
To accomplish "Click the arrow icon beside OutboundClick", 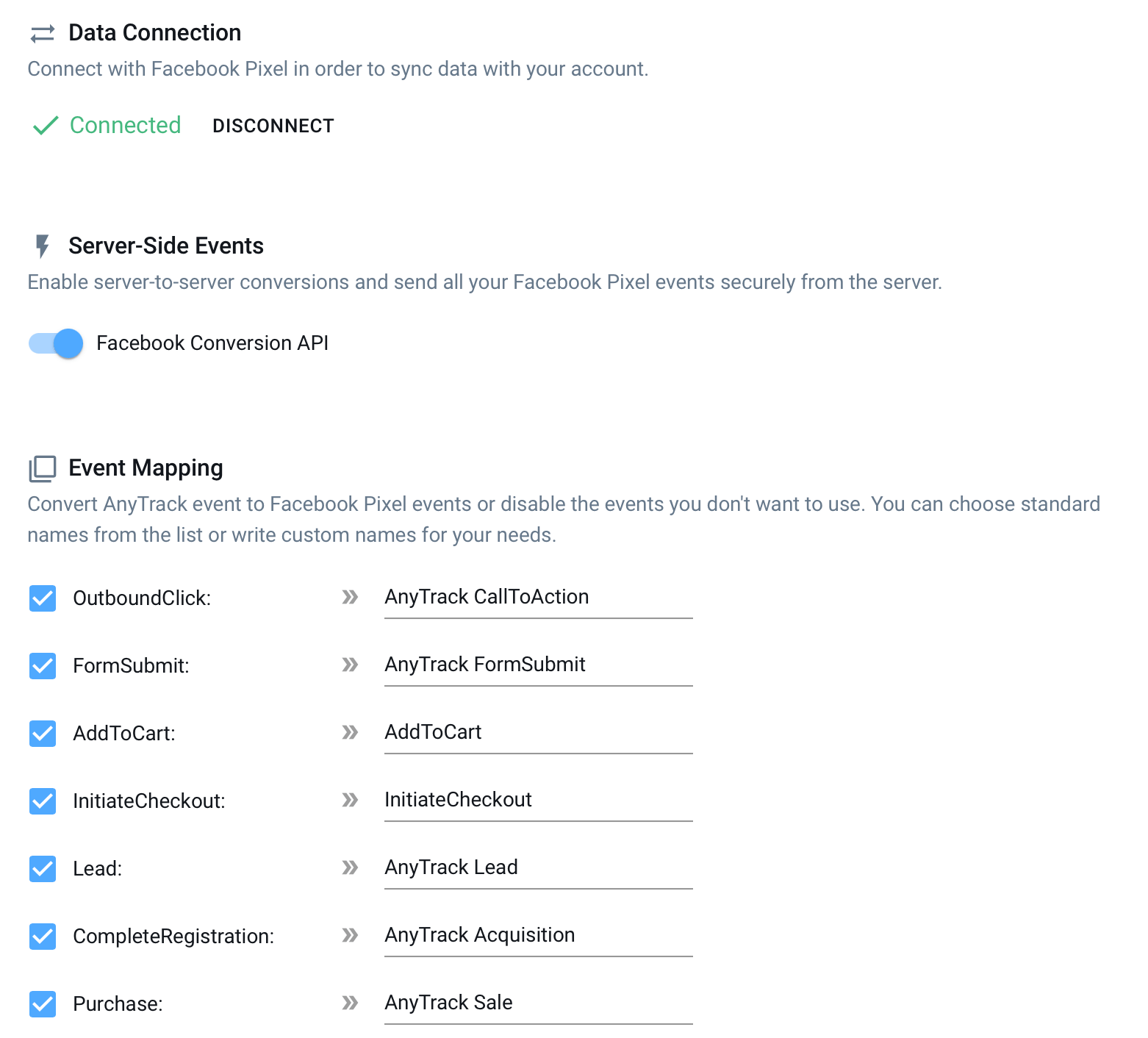I will click(350, 597).
